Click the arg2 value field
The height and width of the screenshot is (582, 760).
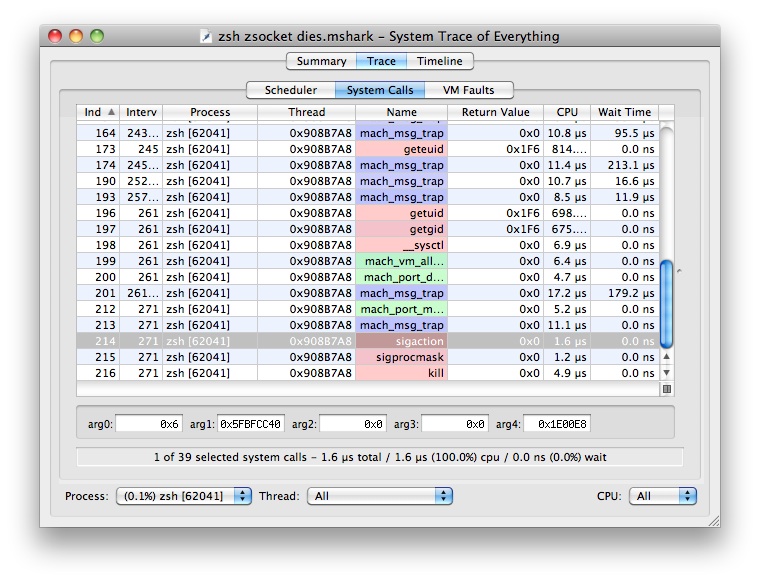point(353,424)
